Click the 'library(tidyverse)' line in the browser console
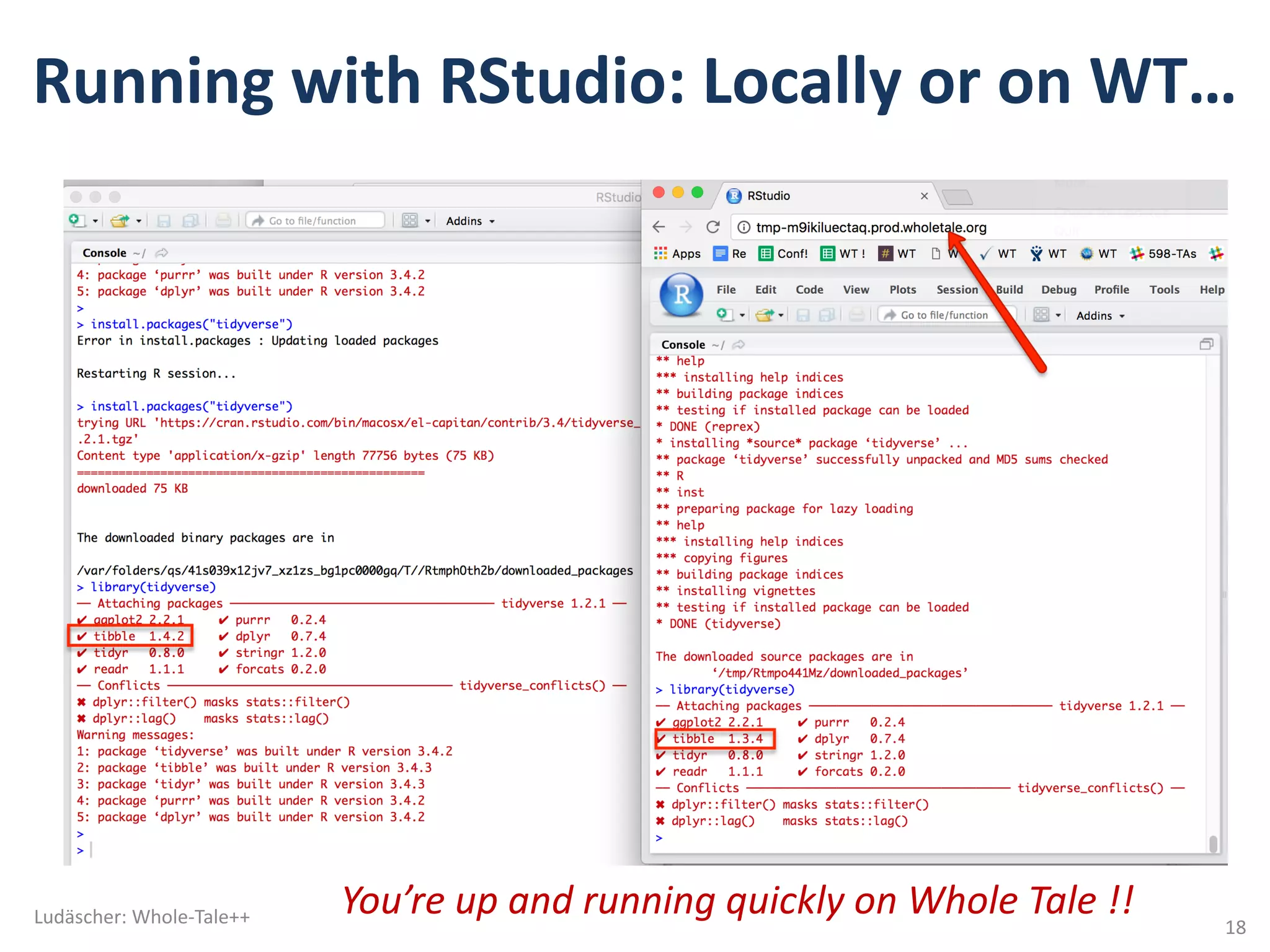This screenshot has height=952, width=1270. tap(732, 689)
